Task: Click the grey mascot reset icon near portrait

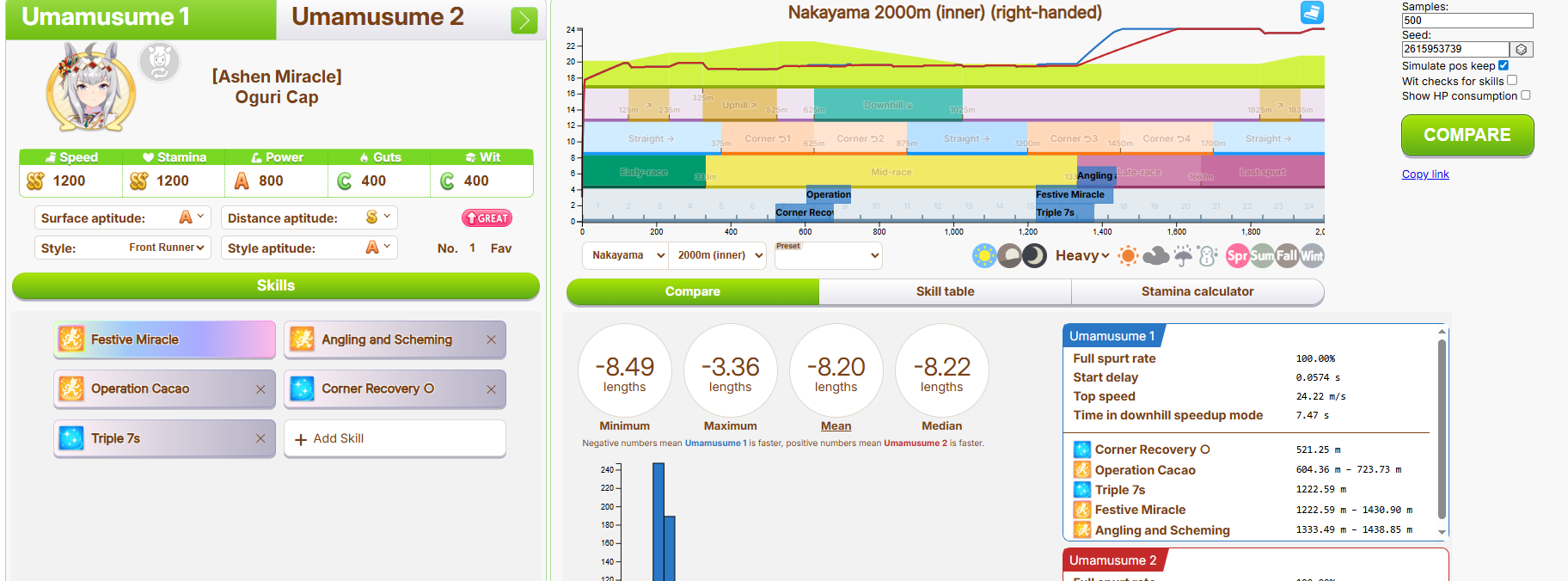Action: [x=159, y=62]
